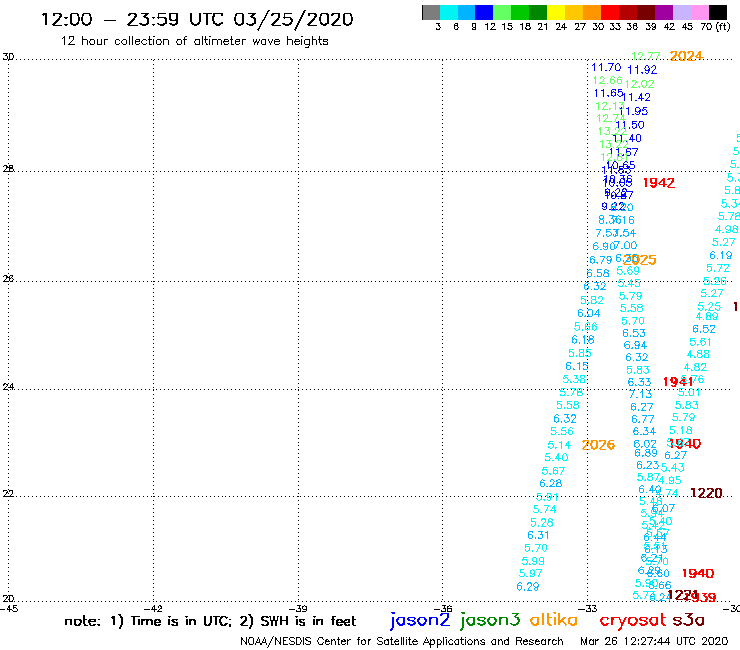This screenshot has height=650, width=740.
Task: Click the cyan swatch in the legend
Action: point(449,12)
